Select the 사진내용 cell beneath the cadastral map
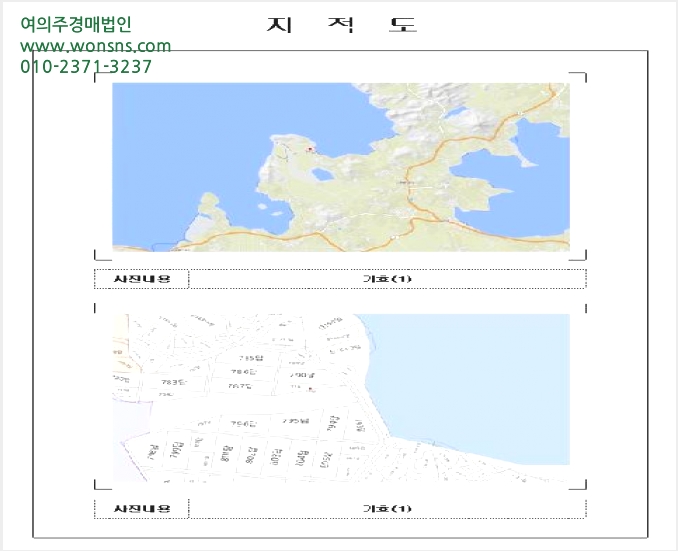 tap(142, 508)
